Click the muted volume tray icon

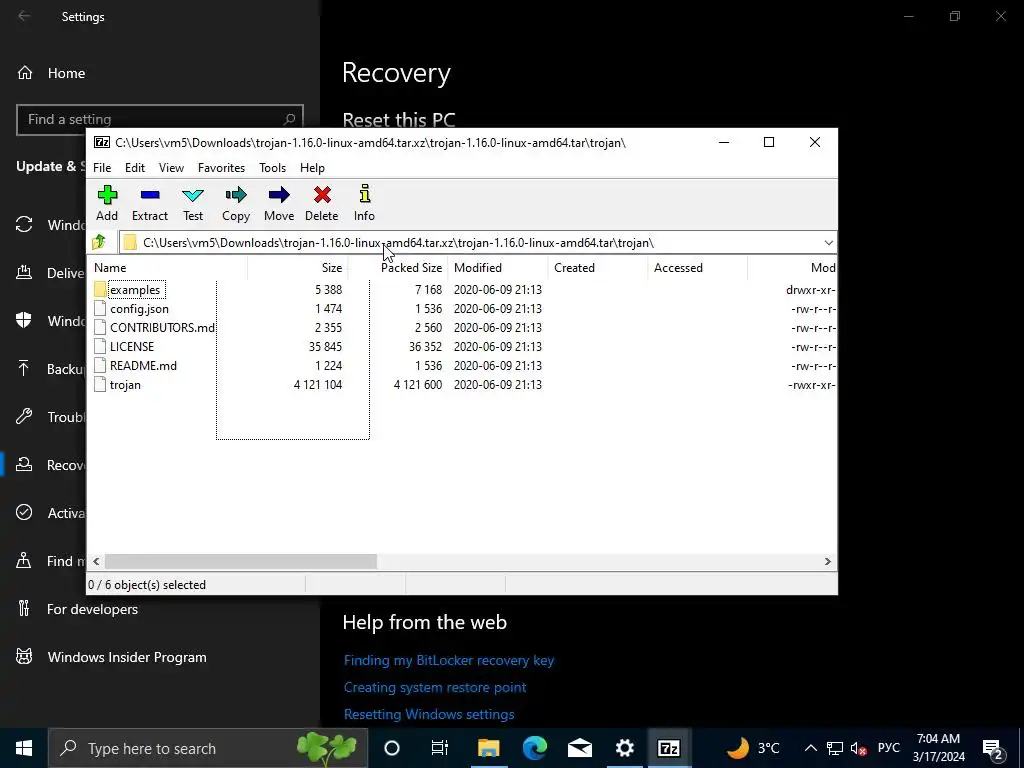[859, 748]
